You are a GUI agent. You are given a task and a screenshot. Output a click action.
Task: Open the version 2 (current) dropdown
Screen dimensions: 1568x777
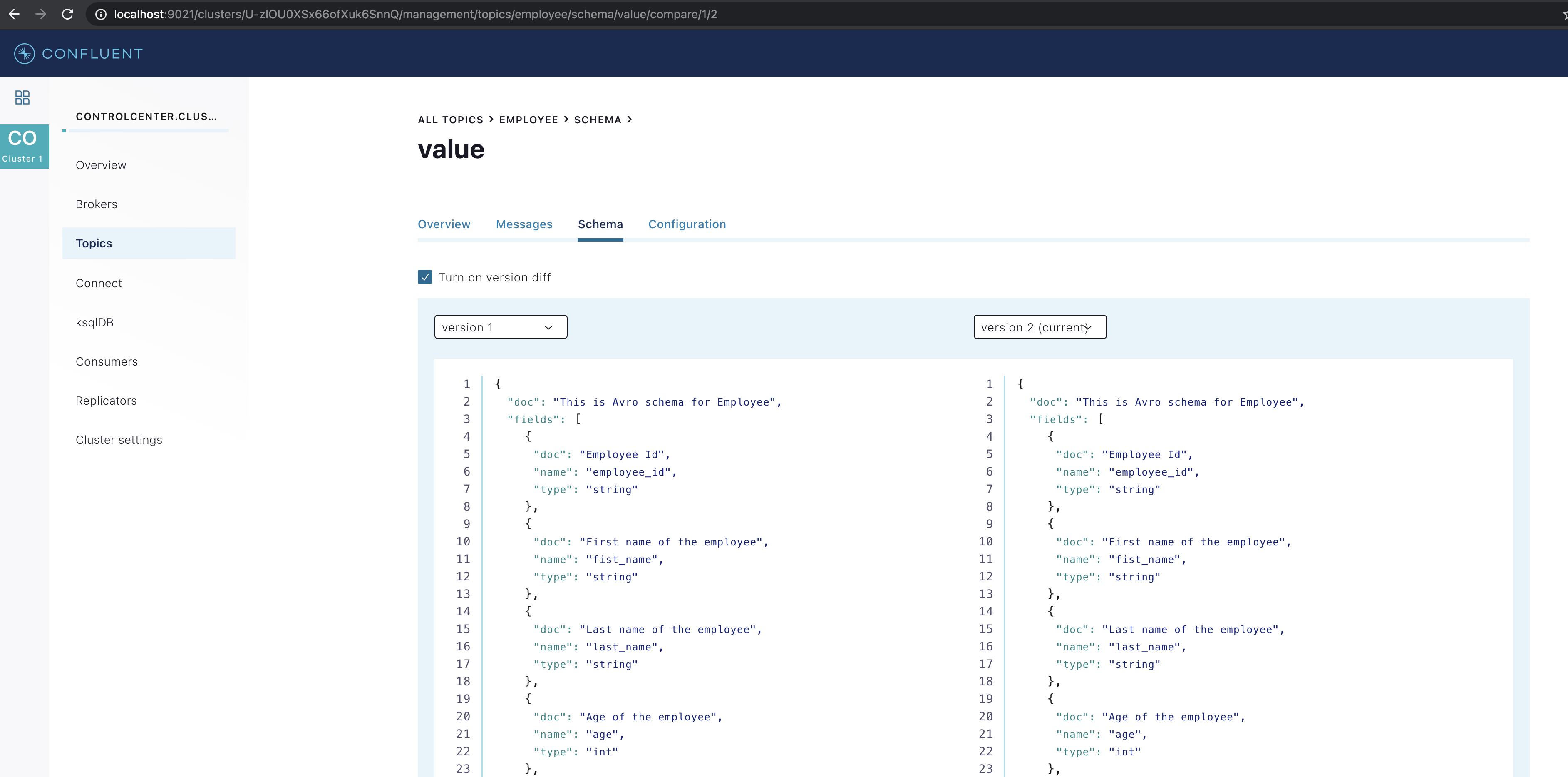(1040, 327)
